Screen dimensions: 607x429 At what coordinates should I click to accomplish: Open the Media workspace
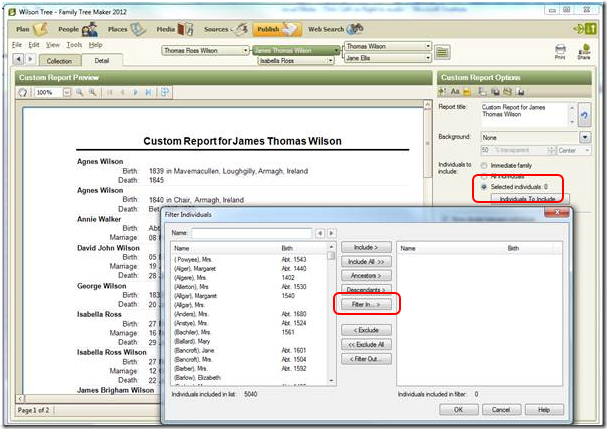[x=174, y=29]
